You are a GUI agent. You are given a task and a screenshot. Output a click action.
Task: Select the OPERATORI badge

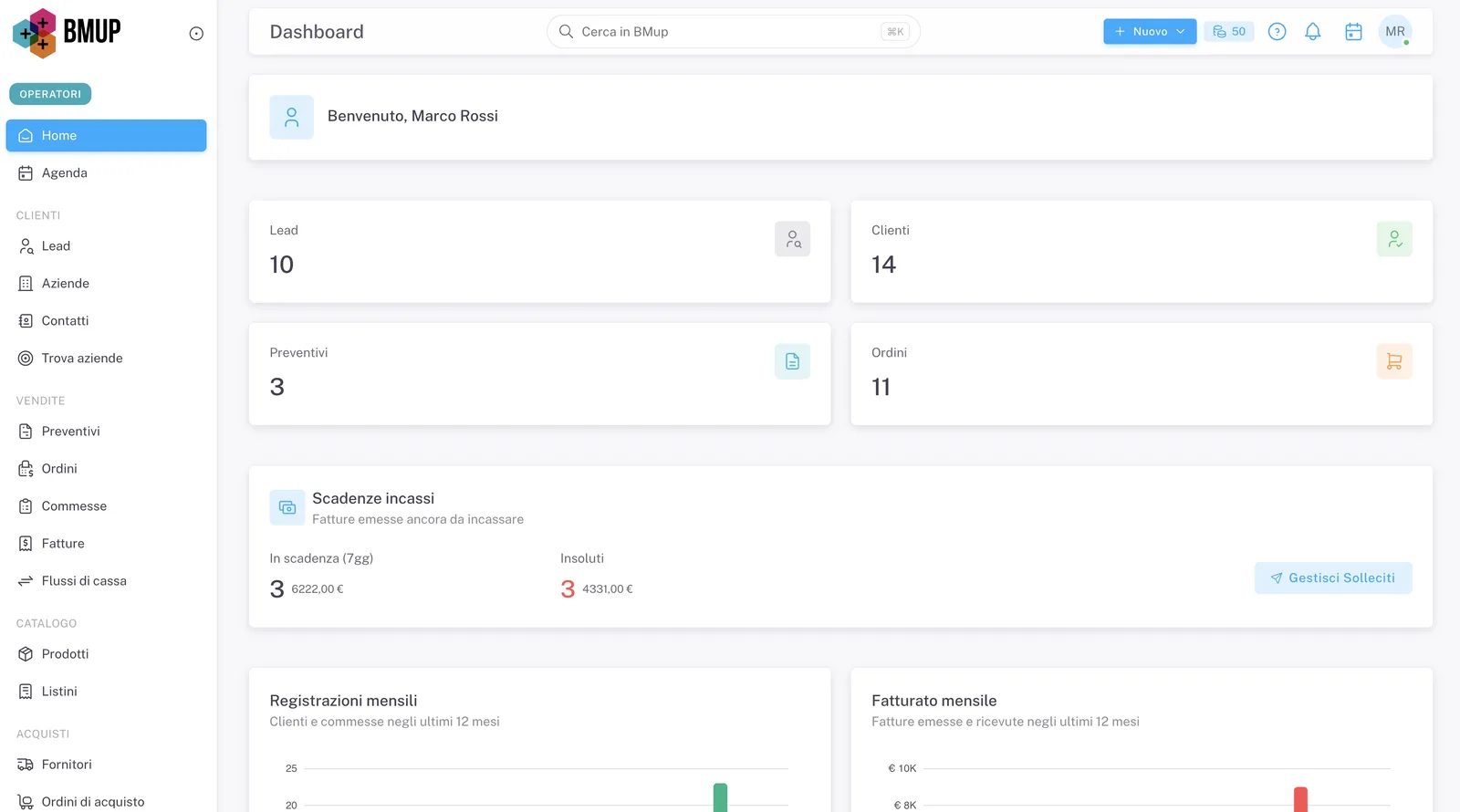click(50, 94)
